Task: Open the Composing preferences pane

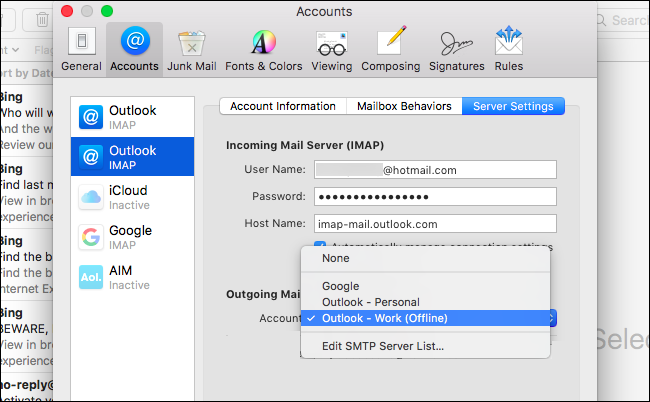Action: pos(390,49)
